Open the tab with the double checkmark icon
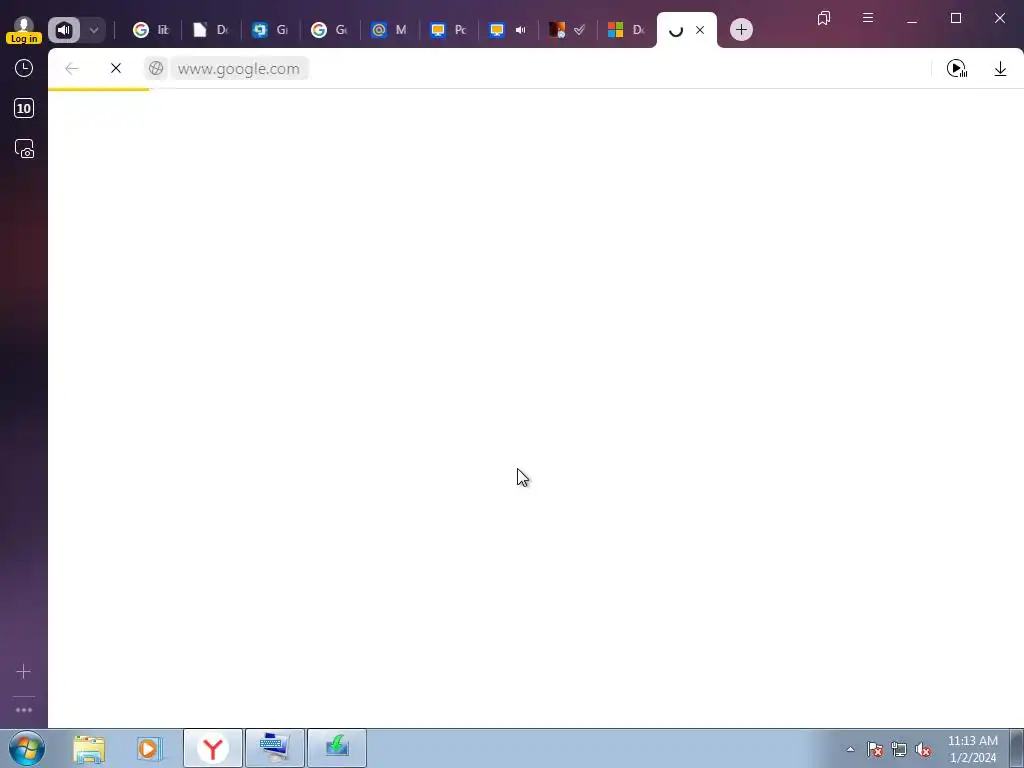This screenshot has height=768, width=1024. 567,30
